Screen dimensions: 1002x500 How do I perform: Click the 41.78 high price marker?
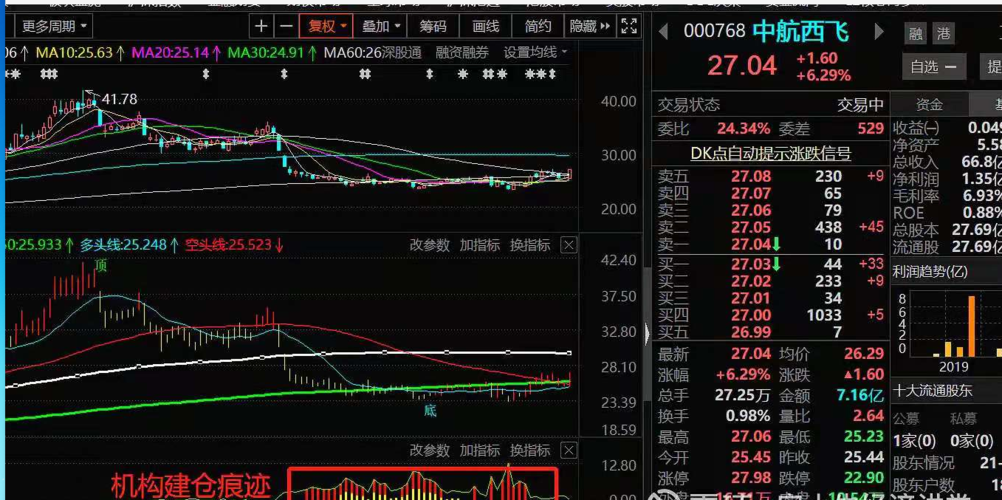coord(119,99)
